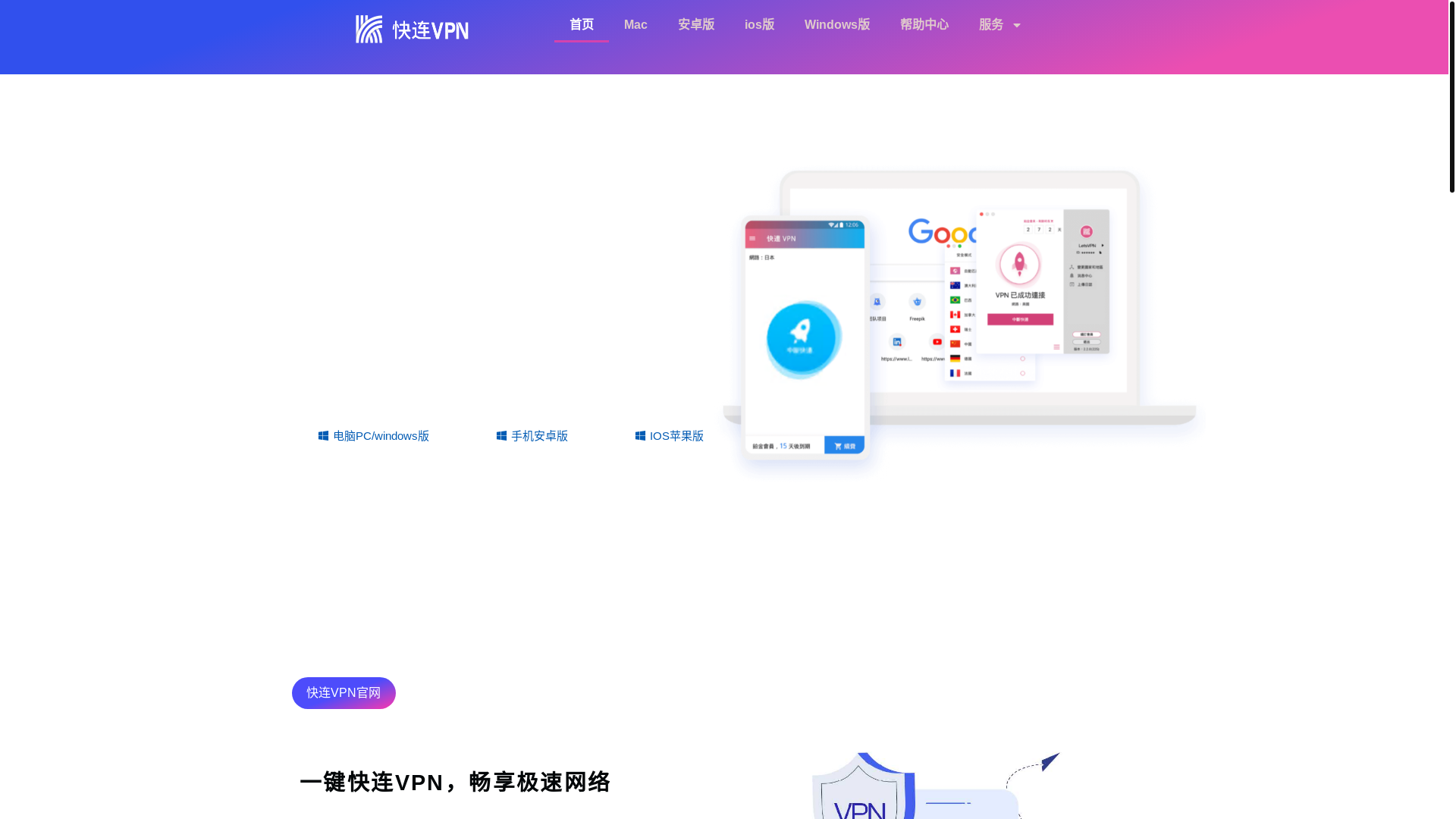Click the 快连VPN logo icon
The width and height of the screenshot is (1456, 819).
369,30
